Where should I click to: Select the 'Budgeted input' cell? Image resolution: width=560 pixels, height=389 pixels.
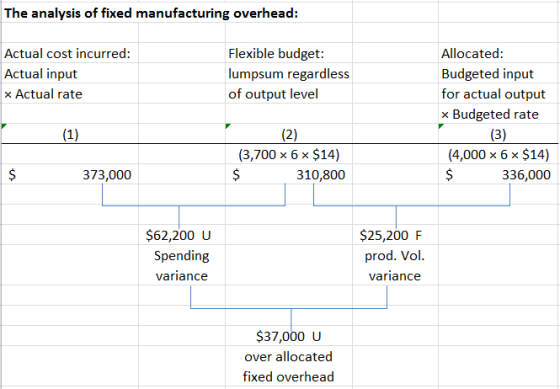(x=487, y=74)
